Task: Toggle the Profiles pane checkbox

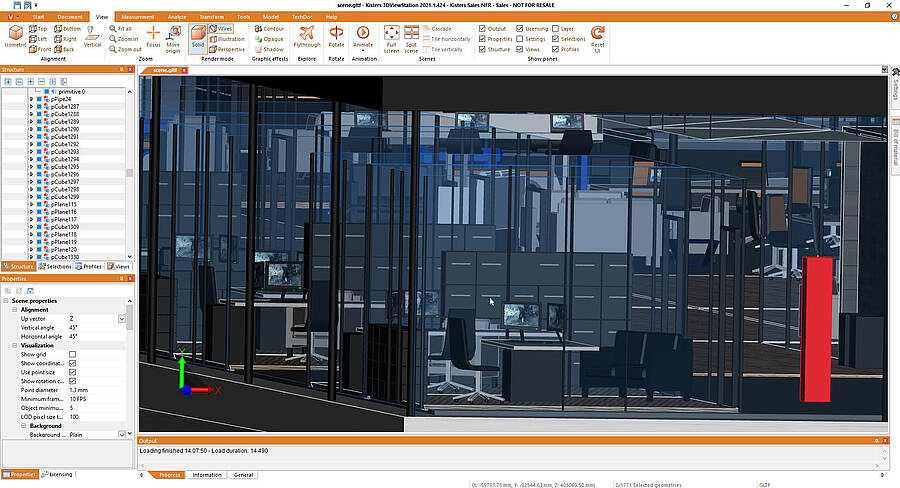Action: click(556, 49)
